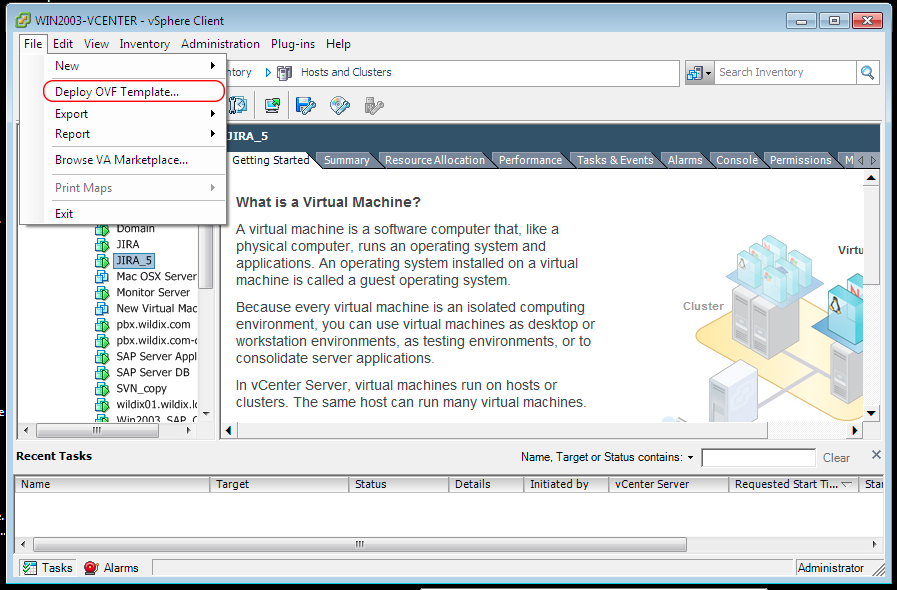Select the JIRA virtual machine in tree
Screen dimensions: 897x590
(128, 244)
